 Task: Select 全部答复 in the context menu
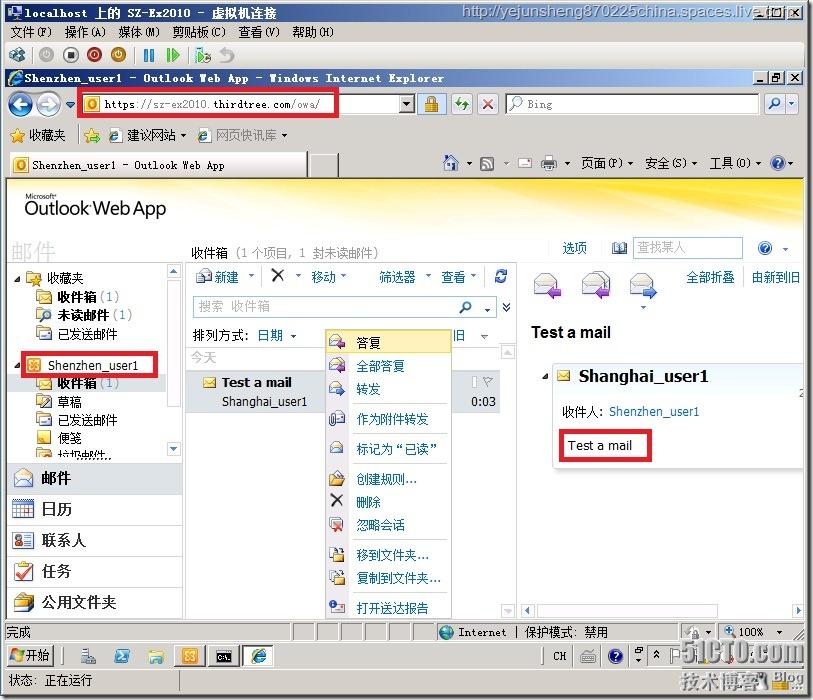tap(388, 366)
